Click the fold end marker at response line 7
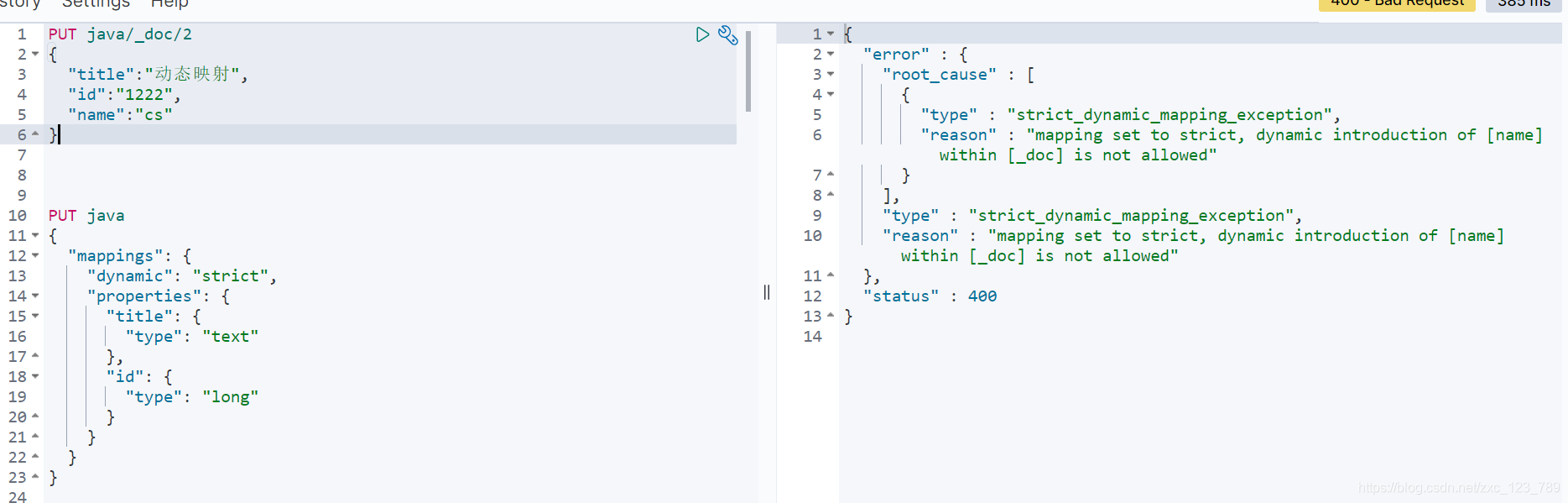 tap(831, 175)
